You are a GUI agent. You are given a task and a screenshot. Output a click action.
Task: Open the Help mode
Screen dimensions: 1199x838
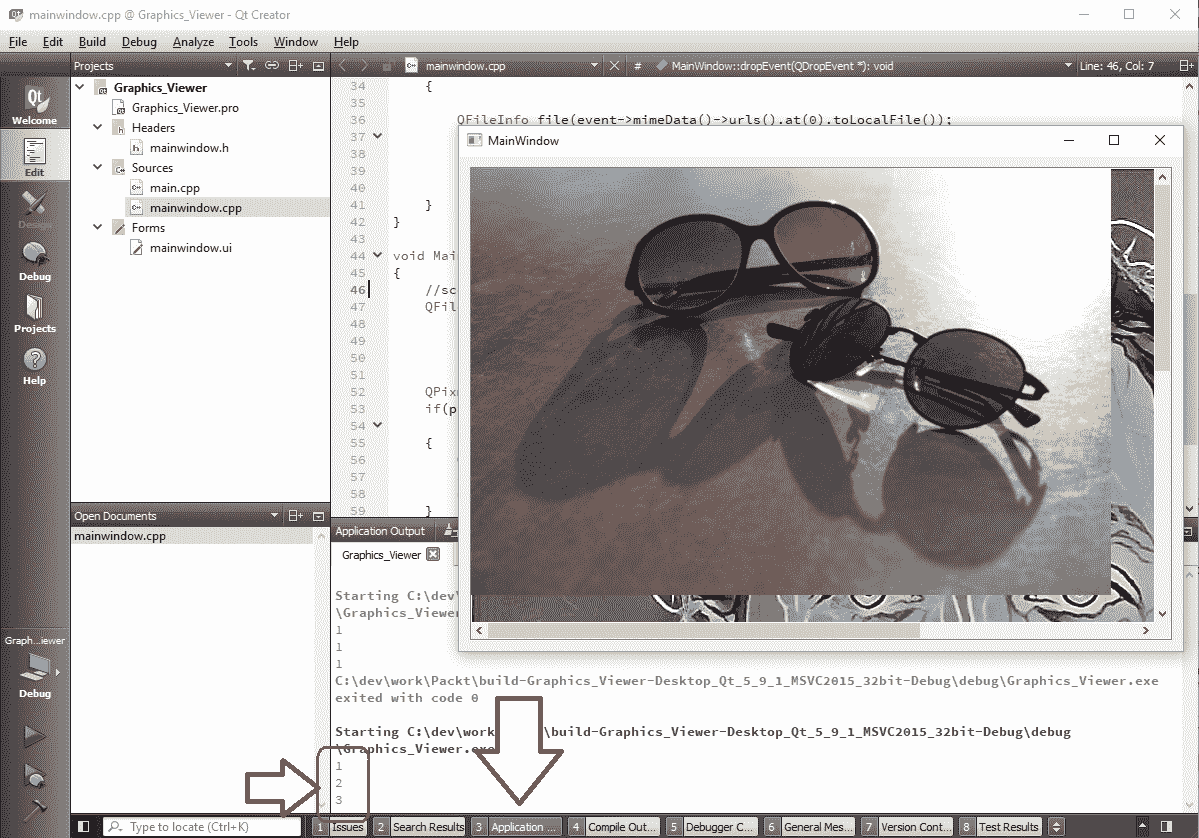[34, 365]
